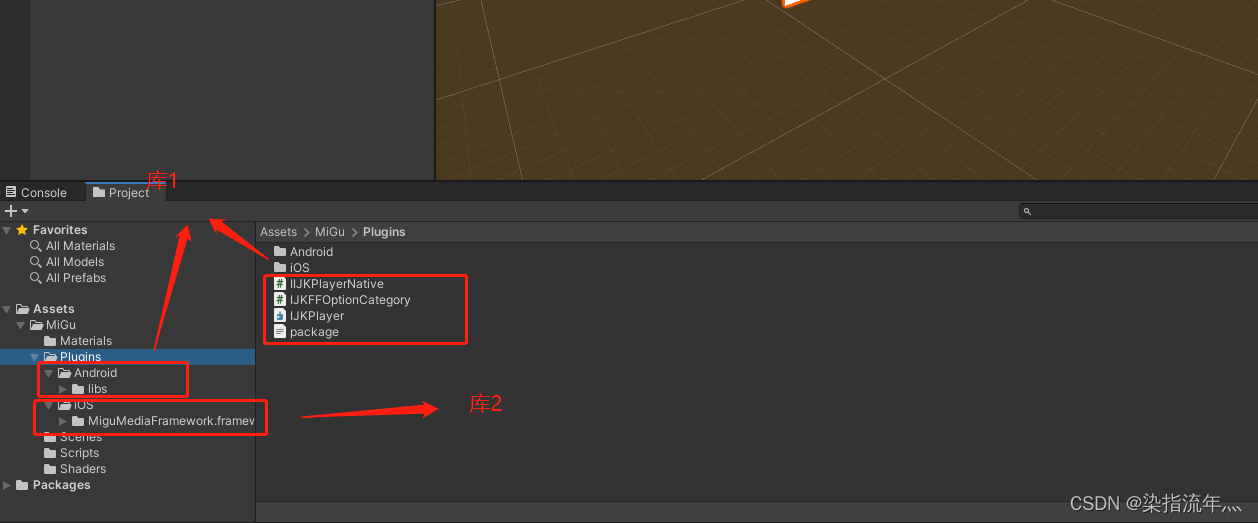Switch to the Project tab

(121, 193)
